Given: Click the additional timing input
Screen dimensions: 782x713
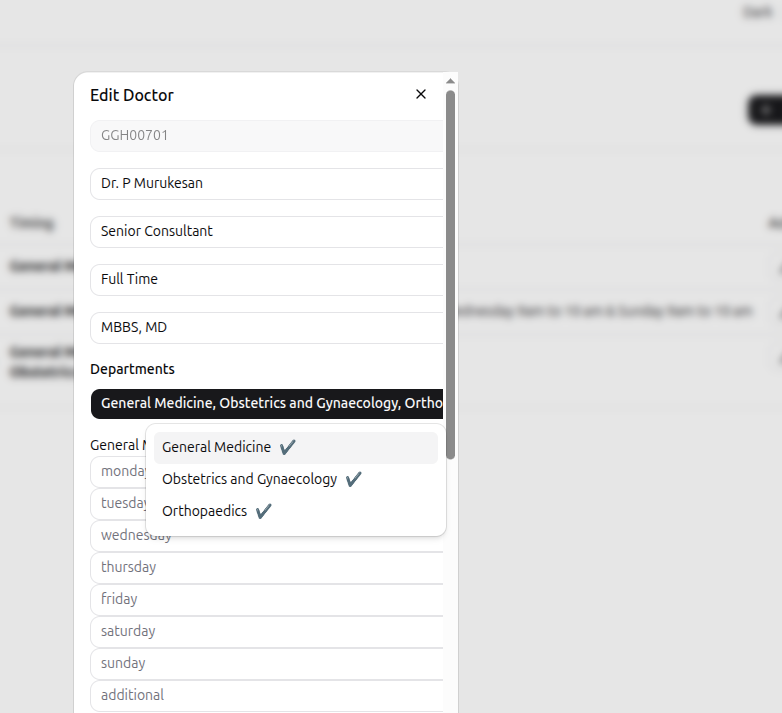Looking at the screenshot, I should pos(267,695).
